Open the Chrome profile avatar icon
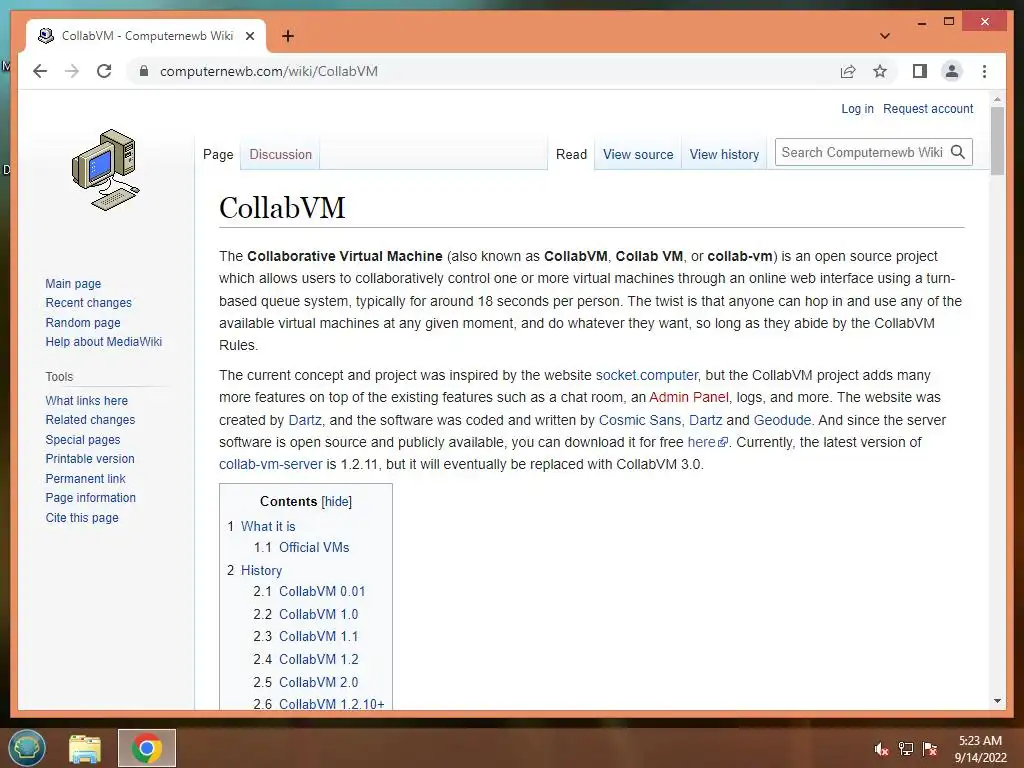1024x768 pixels. click(x=952, y=71)
